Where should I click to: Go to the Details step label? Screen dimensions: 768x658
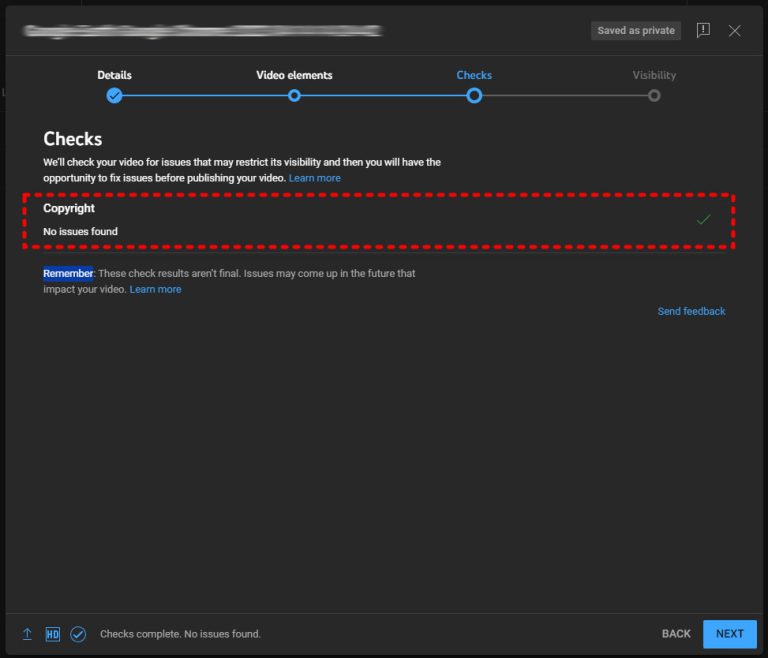tap(114, 75)
